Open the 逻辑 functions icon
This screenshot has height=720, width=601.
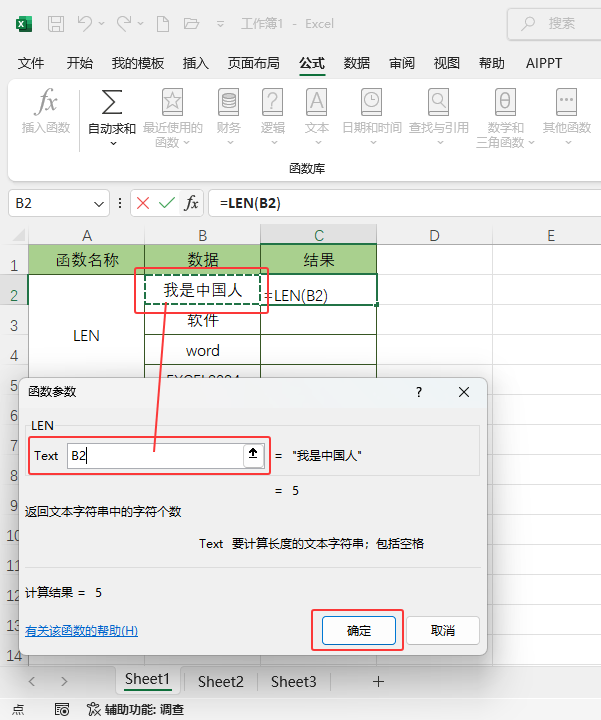pos(273,101)
